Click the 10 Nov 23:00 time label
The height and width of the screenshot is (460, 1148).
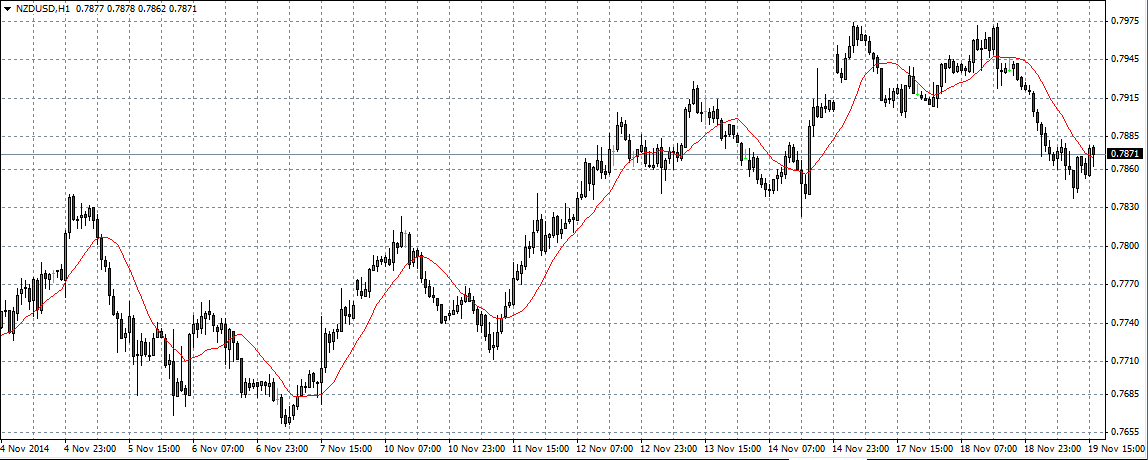(x=477, y=448)
